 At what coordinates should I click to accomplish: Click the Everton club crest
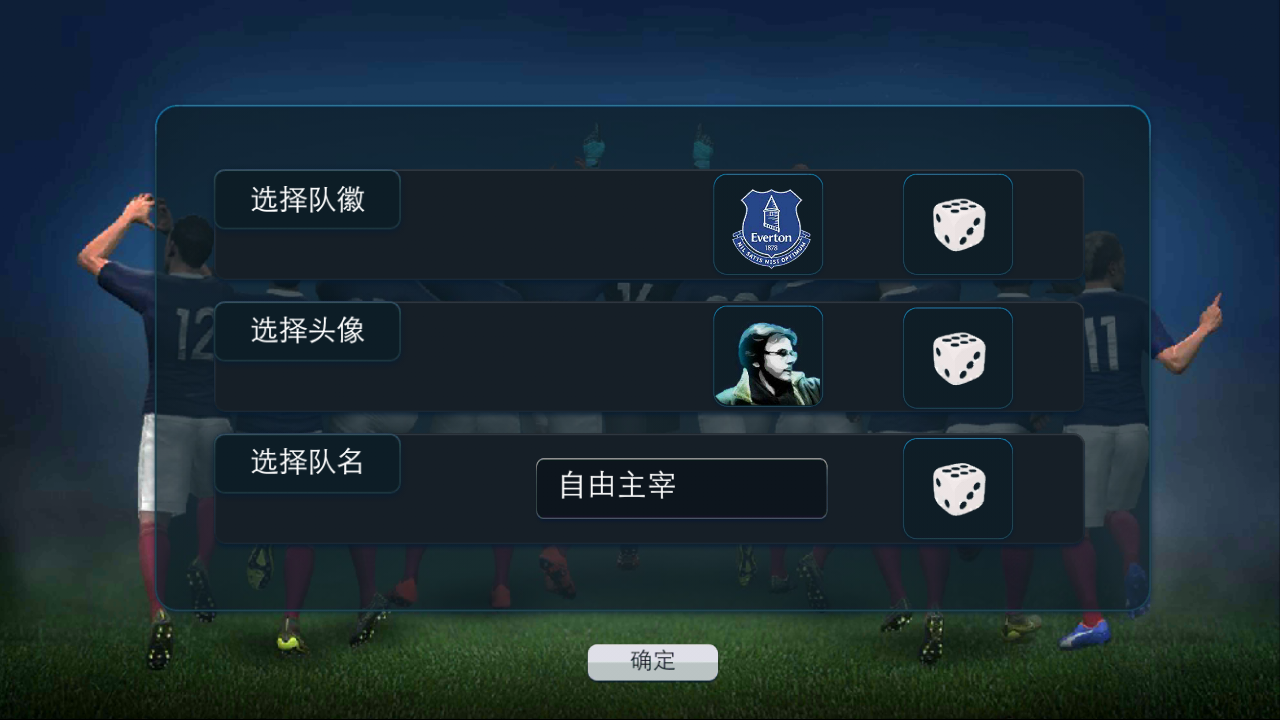(x=768, y=224)
